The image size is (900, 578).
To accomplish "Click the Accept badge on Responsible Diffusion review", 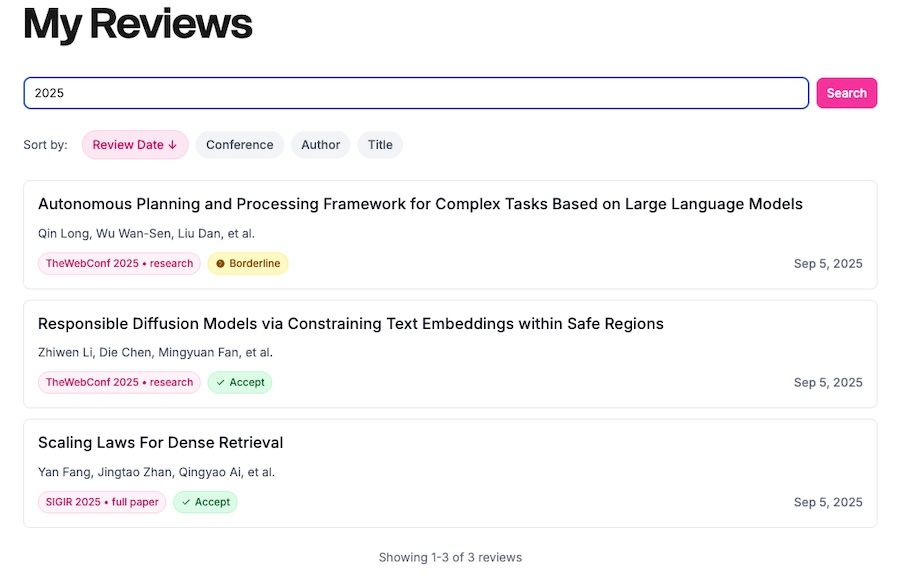I will point(240,383).
